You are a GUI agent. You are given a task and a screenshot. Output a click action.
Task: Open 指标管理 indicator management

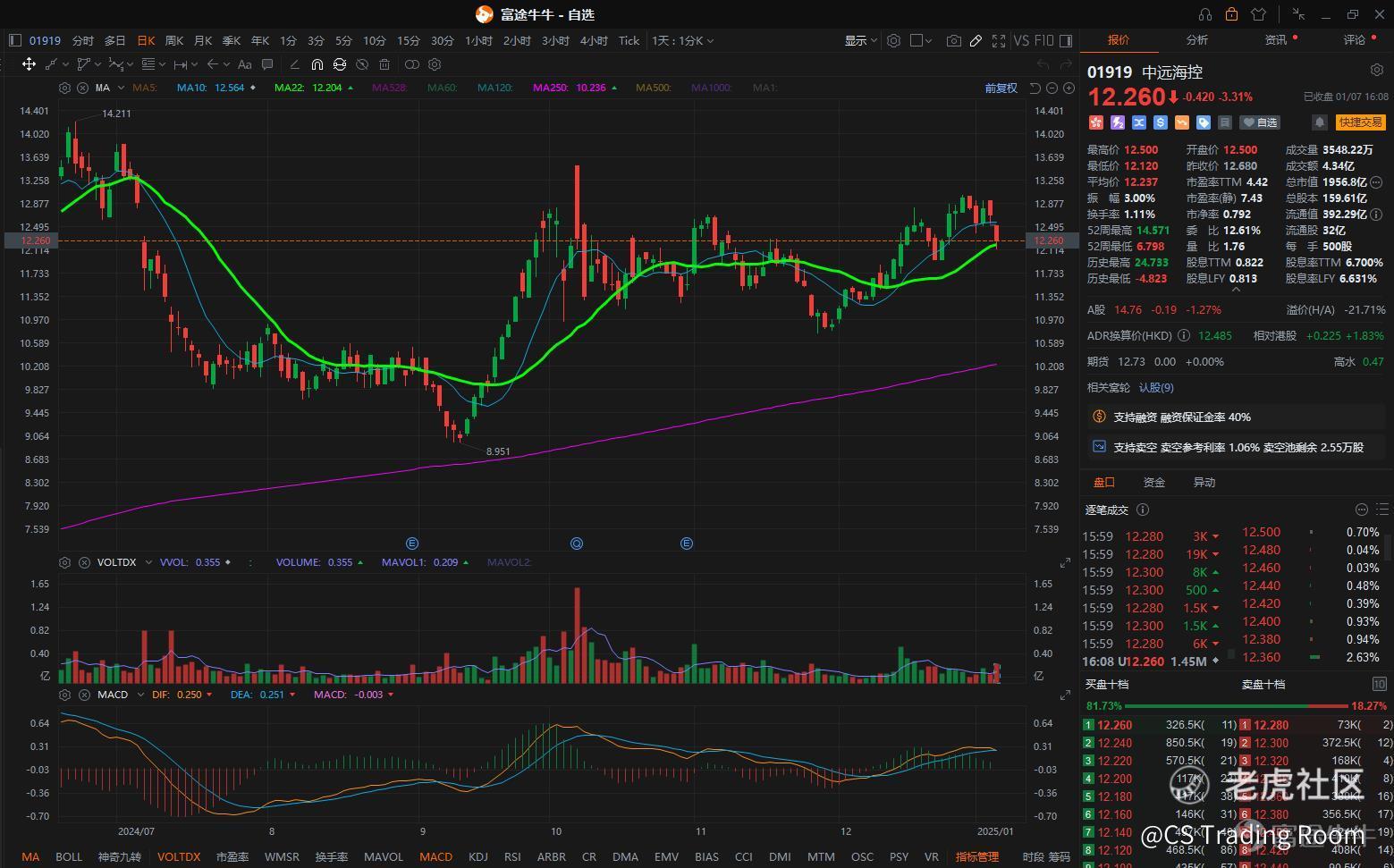click(x=977, y=856)
